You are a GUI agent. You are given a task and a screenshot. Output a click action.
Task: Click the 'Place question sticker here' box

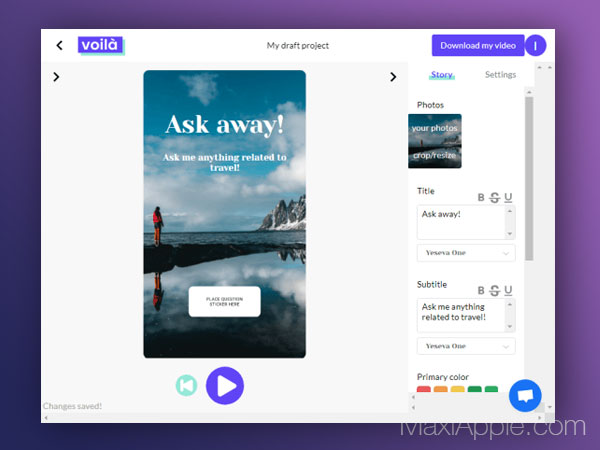pos(225,302)
